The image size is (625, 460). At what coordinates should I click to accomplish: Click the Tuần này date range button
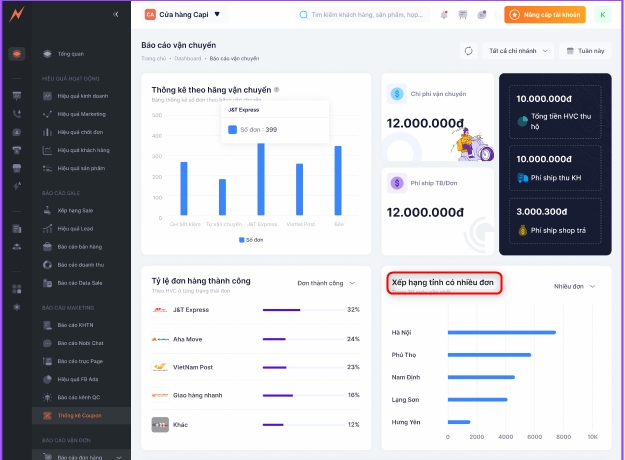click(x=584, y=51)
